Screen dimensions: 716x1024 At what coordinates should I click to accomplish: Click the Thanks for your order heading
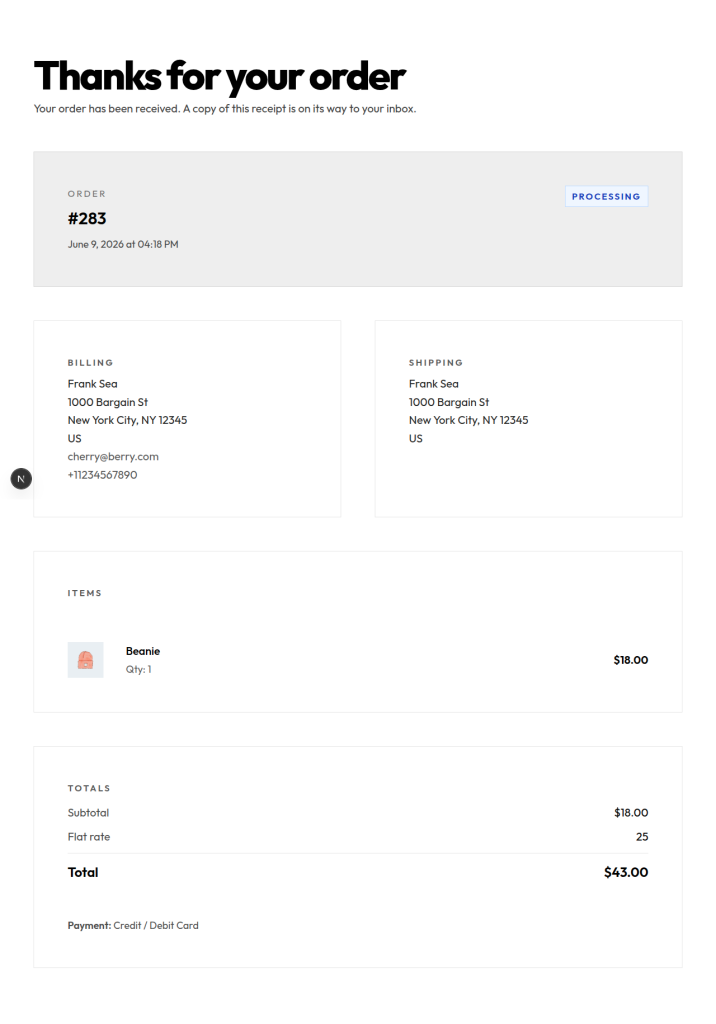coord(220,76)
